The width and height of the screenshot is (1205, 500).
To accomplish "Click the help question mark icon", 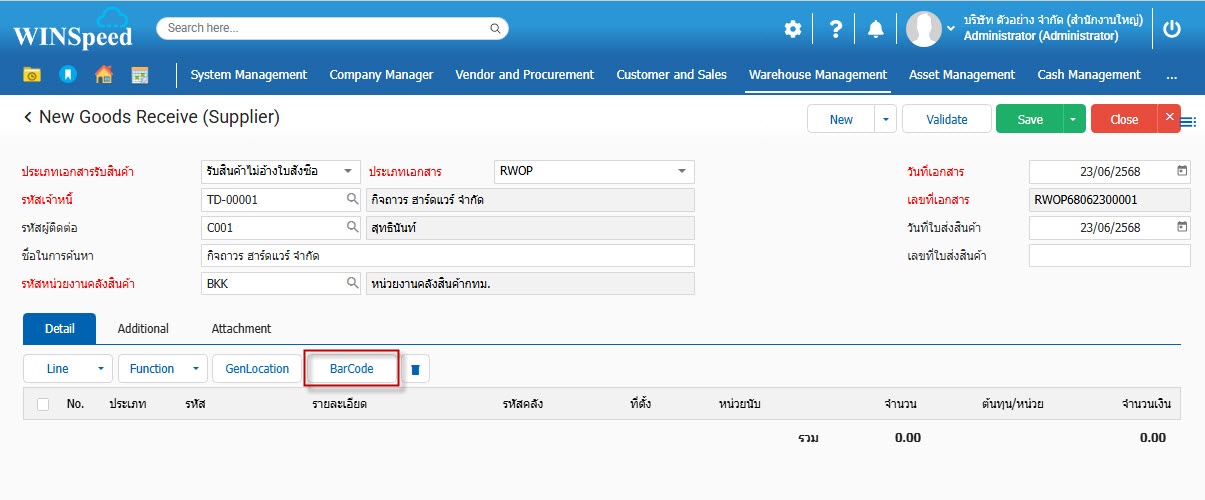I will click(835, 29).
